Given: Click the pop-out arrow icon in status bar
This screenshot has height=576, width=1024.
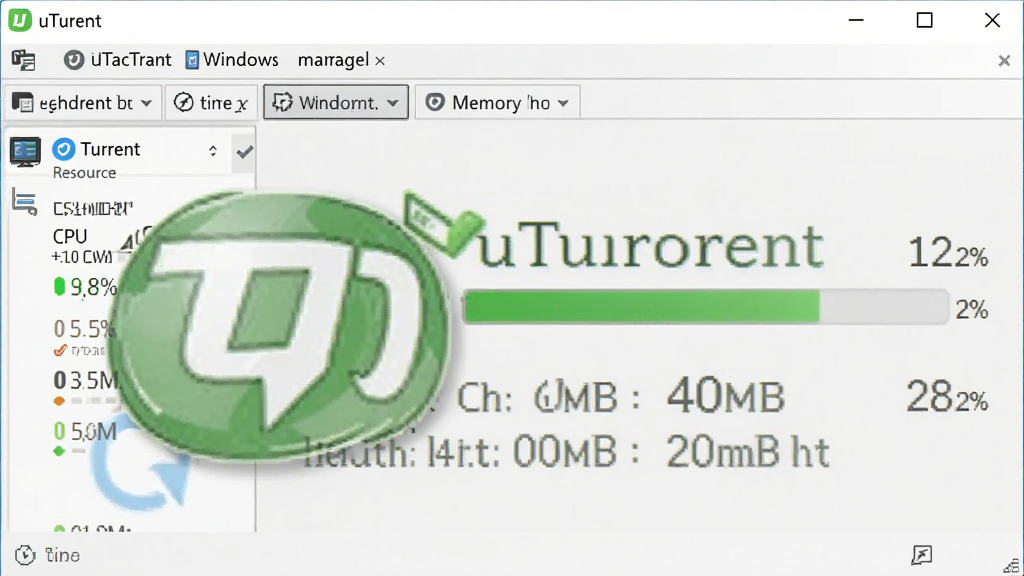Looking at the screenshot, I should pos(921,555).
